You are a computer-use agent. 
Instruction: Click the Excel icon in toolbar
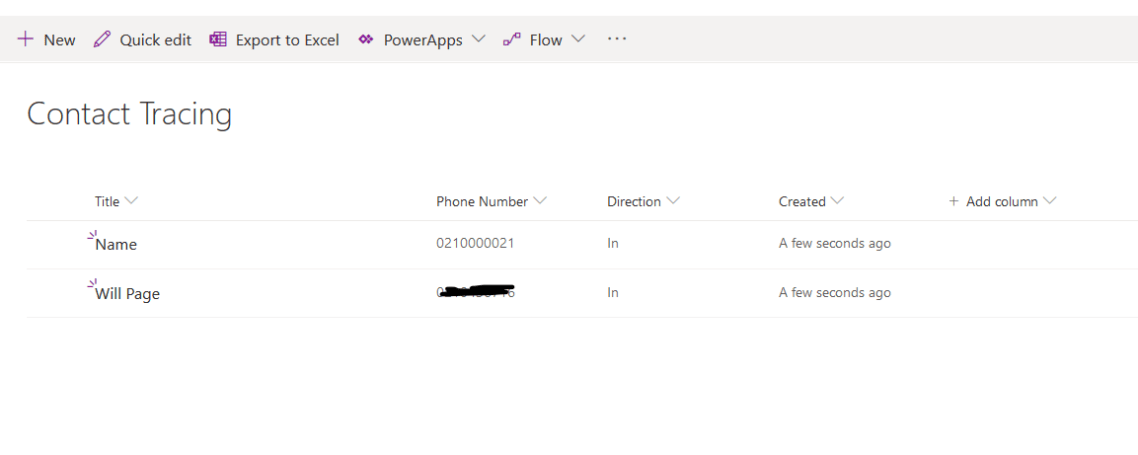tap(218, 40)
